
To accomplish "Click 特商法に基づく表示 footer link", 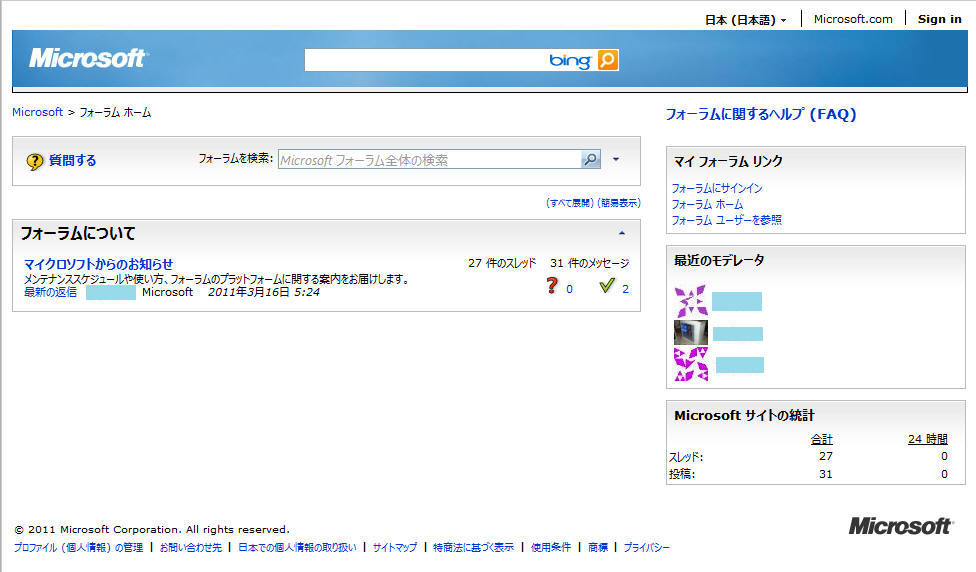I will pyautogui.click(x=473, y=547).
